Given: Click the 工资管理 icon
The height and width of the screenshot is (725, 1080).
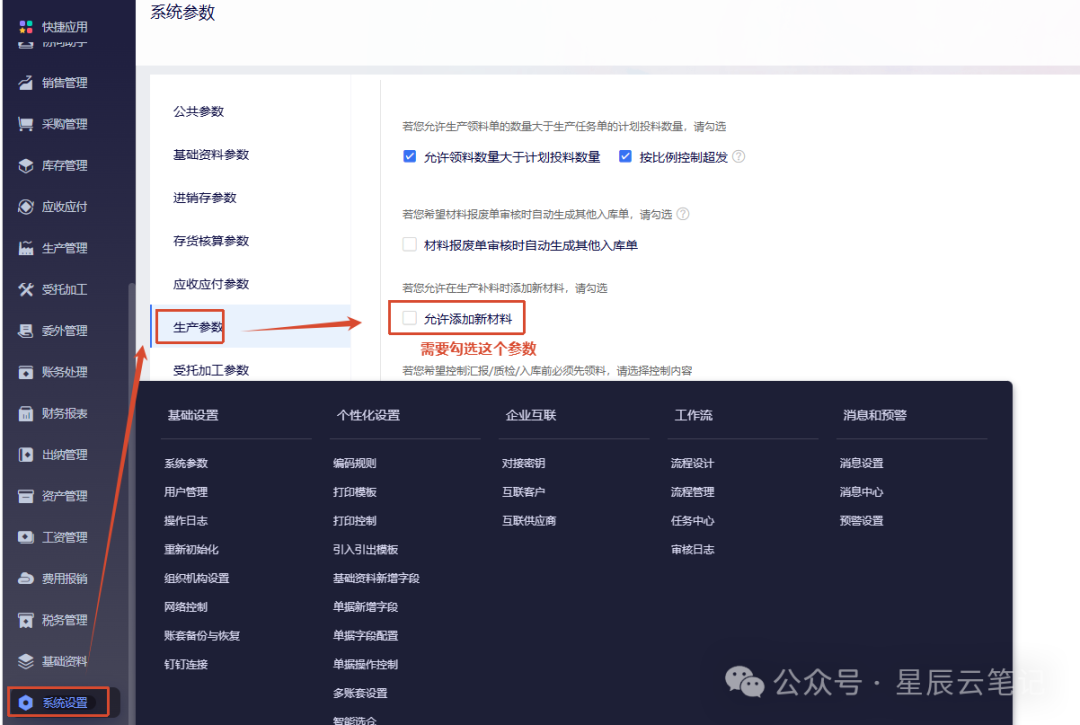Looking at the screenshot, I should click(25, 537).
